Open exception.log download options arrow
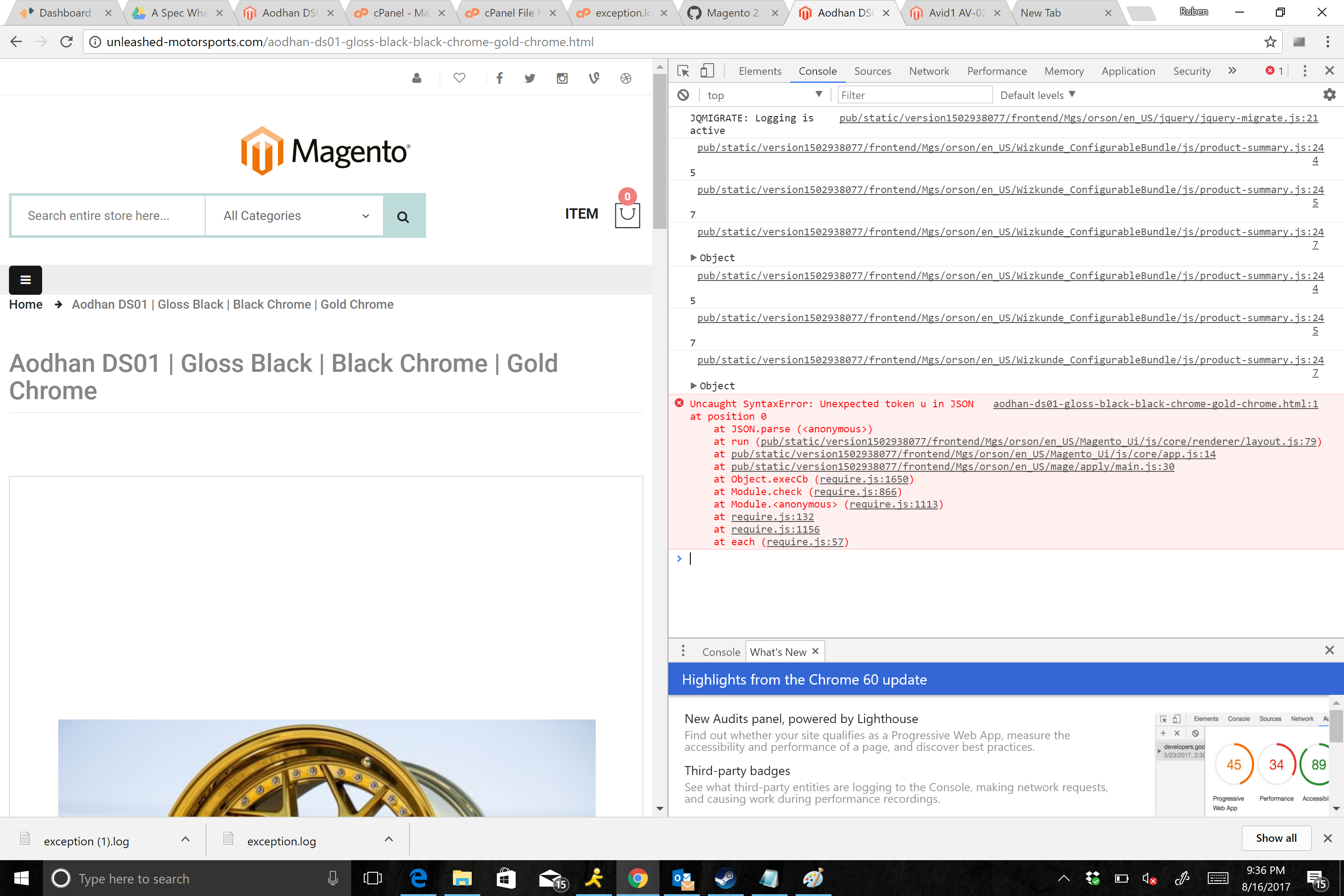The width and height of the screenshot is (1344, 896). [388, 839]
